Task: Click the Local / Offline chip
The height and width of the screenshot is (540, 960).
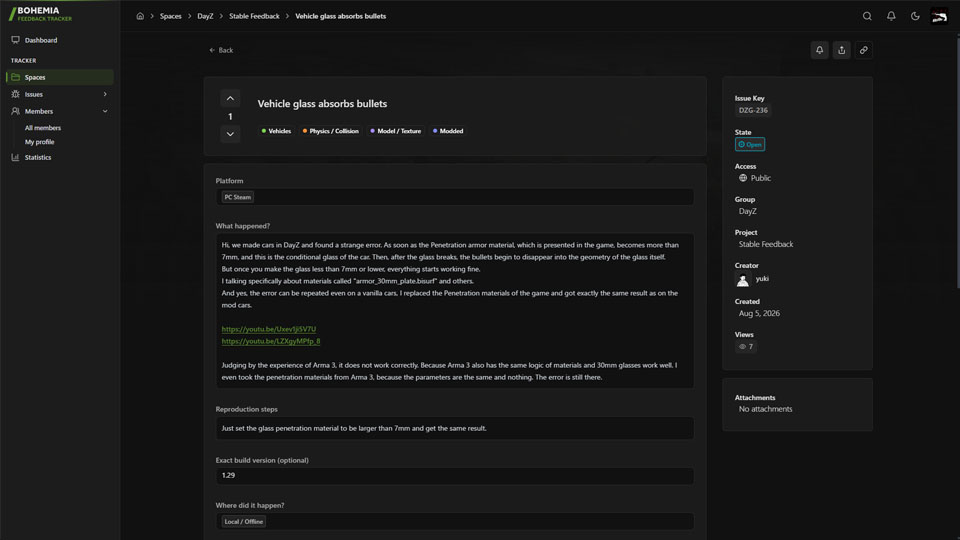Action: 244,522
